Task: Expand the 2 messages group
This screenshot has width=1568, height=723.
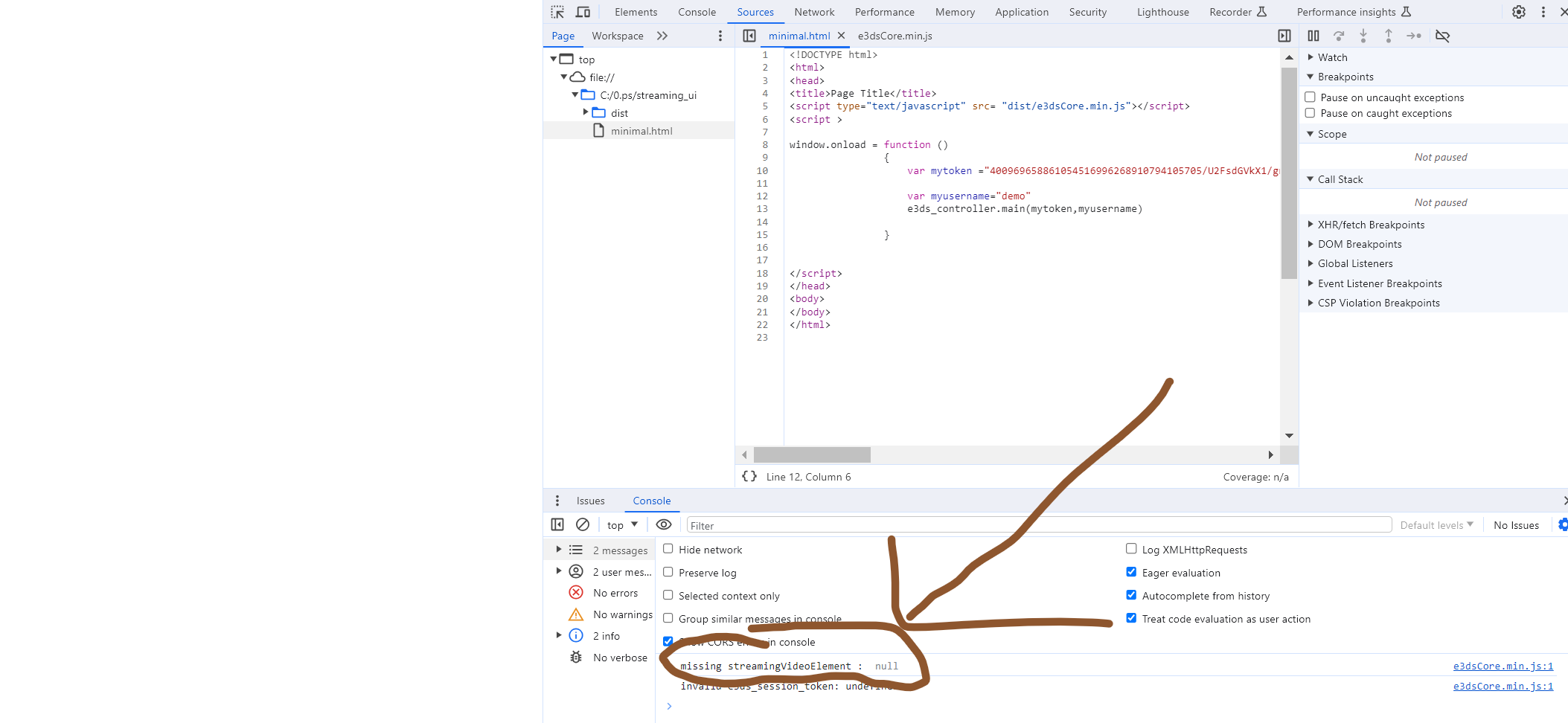Action: pyautogui.click(x=559, y=550)
